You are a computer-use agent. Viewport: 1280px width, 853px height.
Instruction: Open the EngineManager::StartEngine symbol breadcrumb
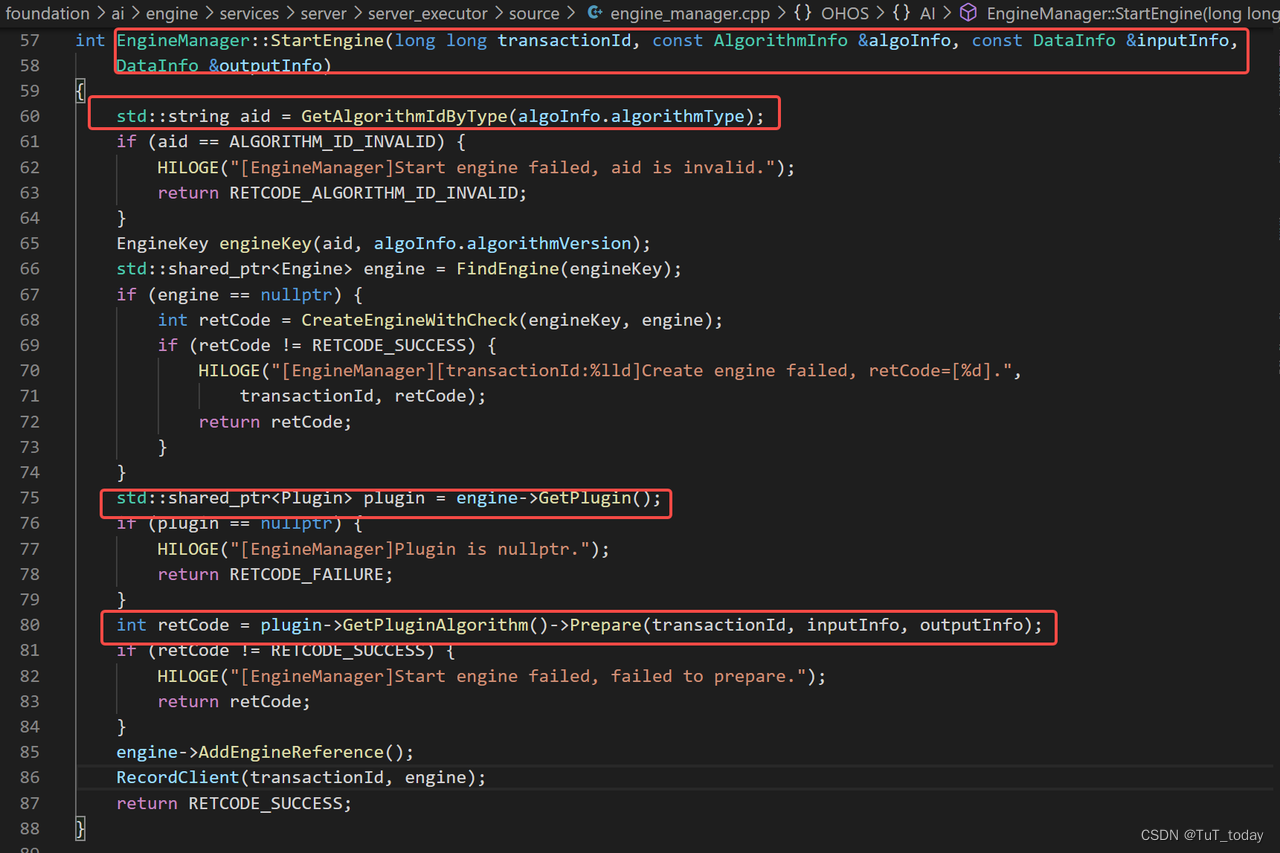[x=1132, y=13]
